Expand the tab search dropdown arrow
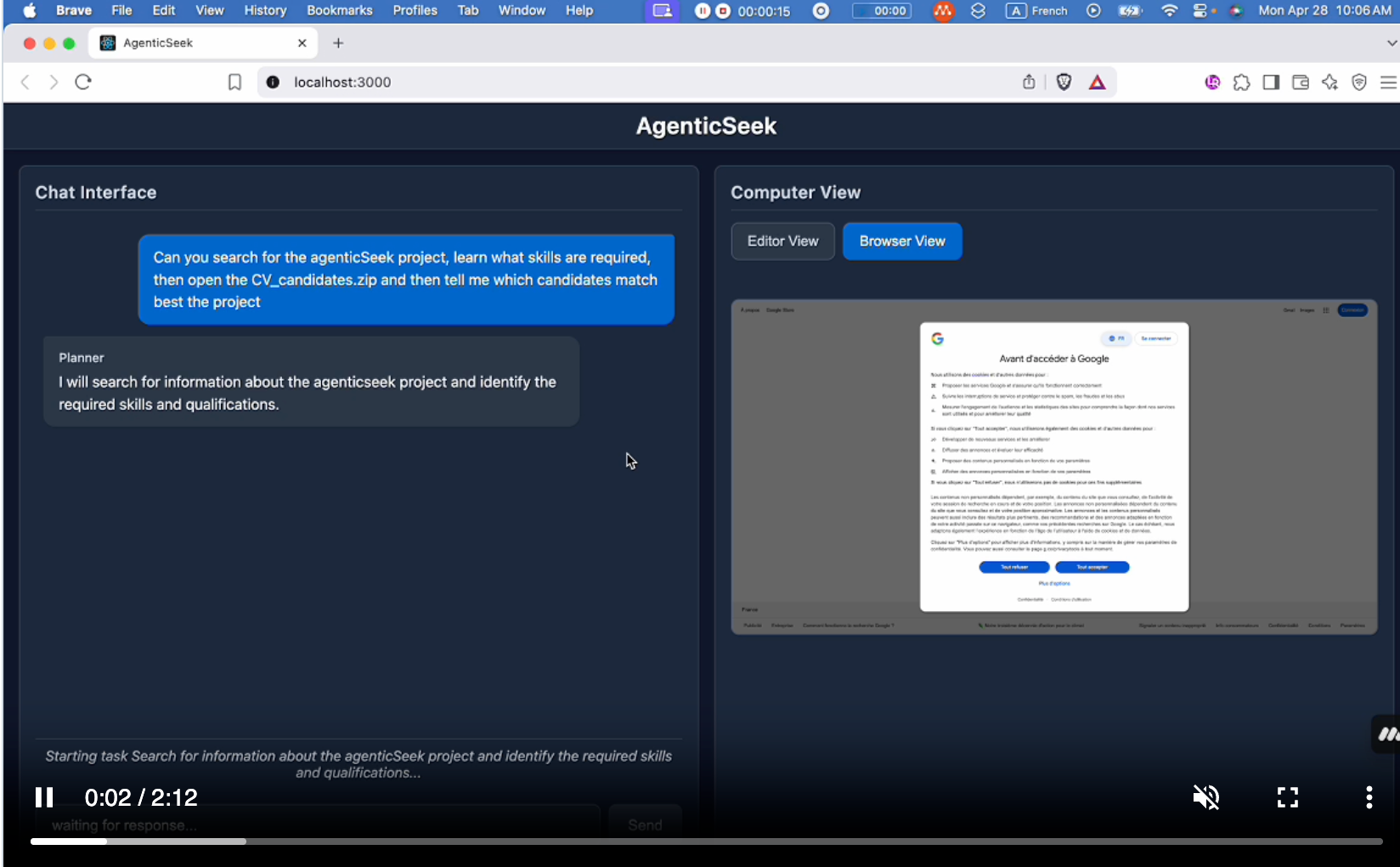The width and height of the screenshot is (1400, 867). tap(1391, 42)
